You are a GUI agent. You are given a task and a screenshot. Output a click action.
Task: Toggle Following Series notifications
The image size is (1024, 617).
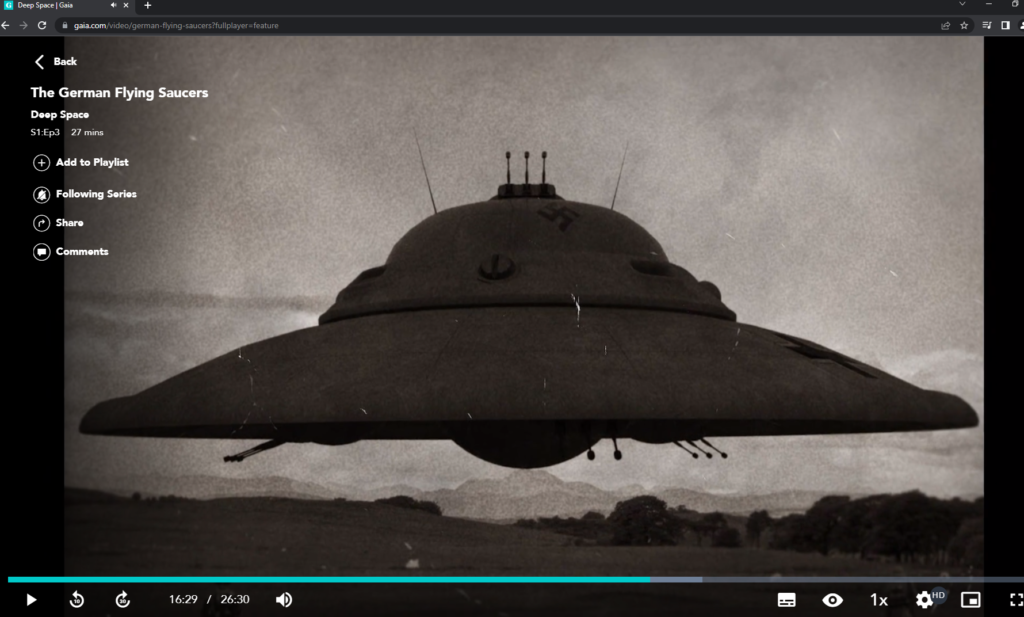pyautogui.click(x=85, y=194)
